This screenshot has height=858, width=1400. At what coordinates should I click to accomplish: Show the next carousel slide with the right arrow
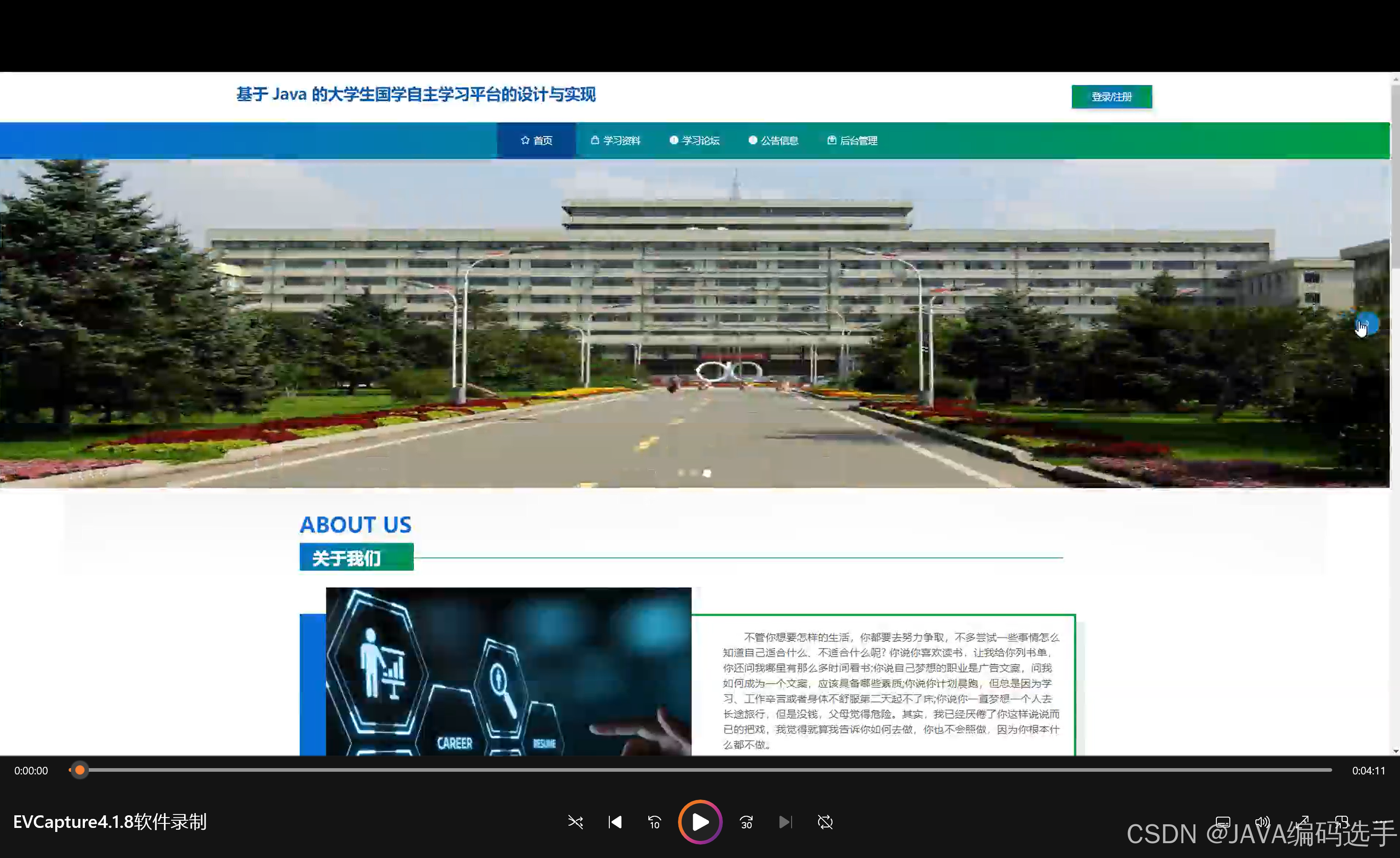click(1367, 324)
